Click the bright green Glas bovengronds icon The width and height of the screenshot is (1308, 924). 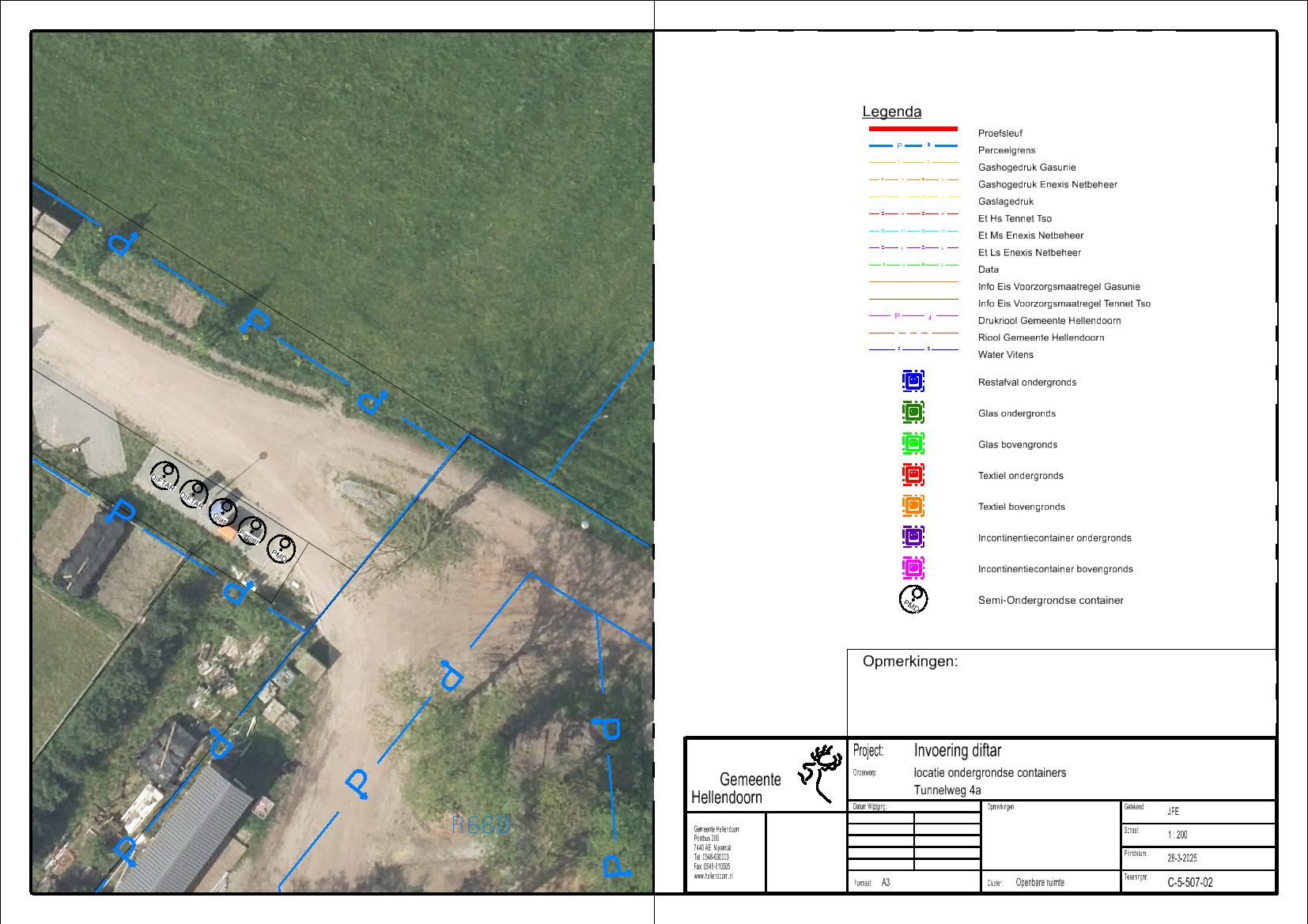[913, 444]
